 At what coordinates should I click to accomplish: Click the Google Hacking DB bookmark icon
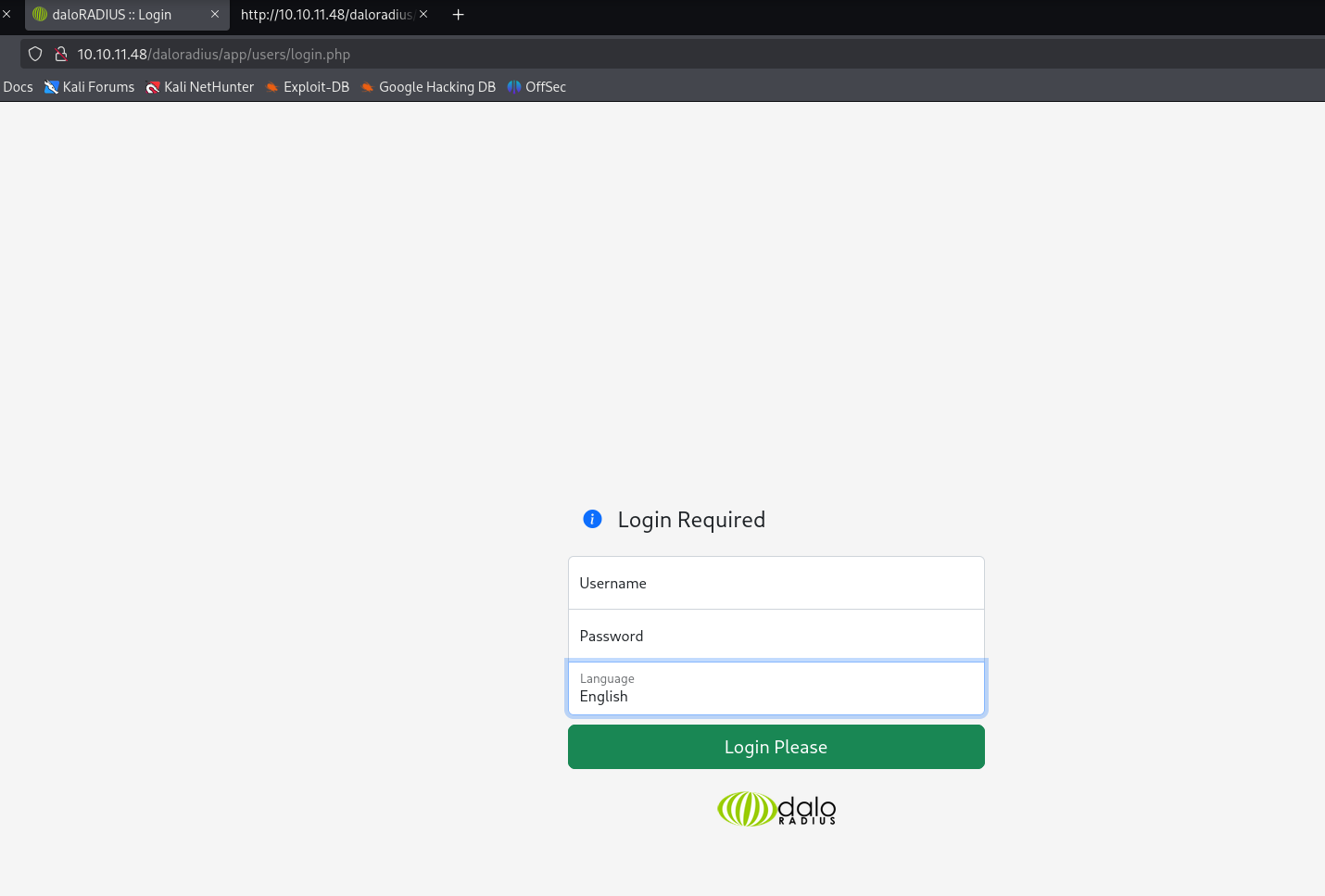coord(368,87)
